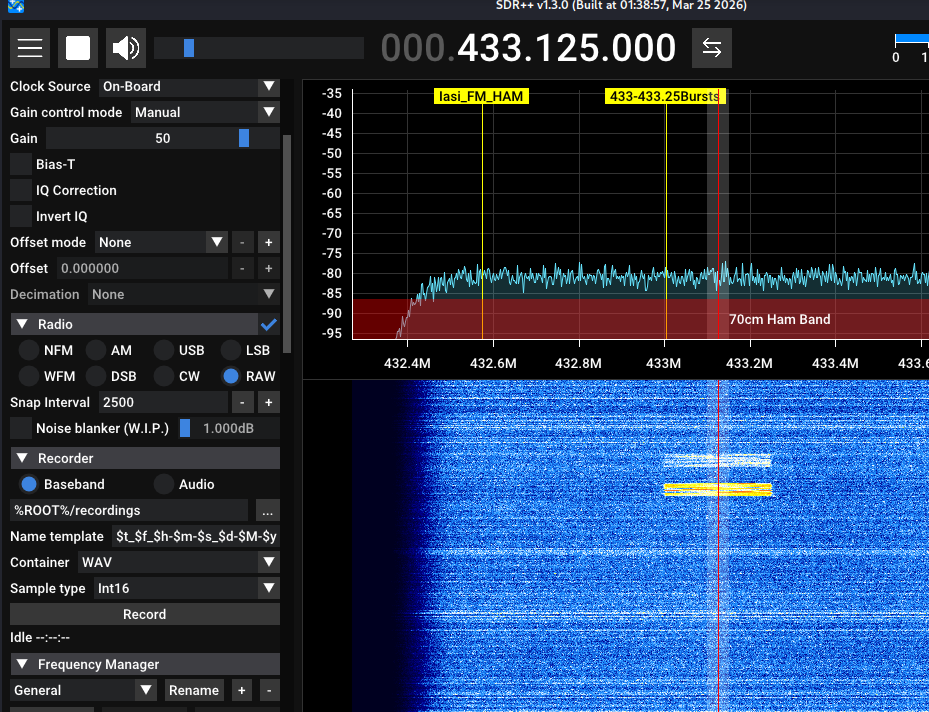Increase Offset with plus button
Image resolution: width=929 pixels, height=712 pixels.
tap(268, 269)
